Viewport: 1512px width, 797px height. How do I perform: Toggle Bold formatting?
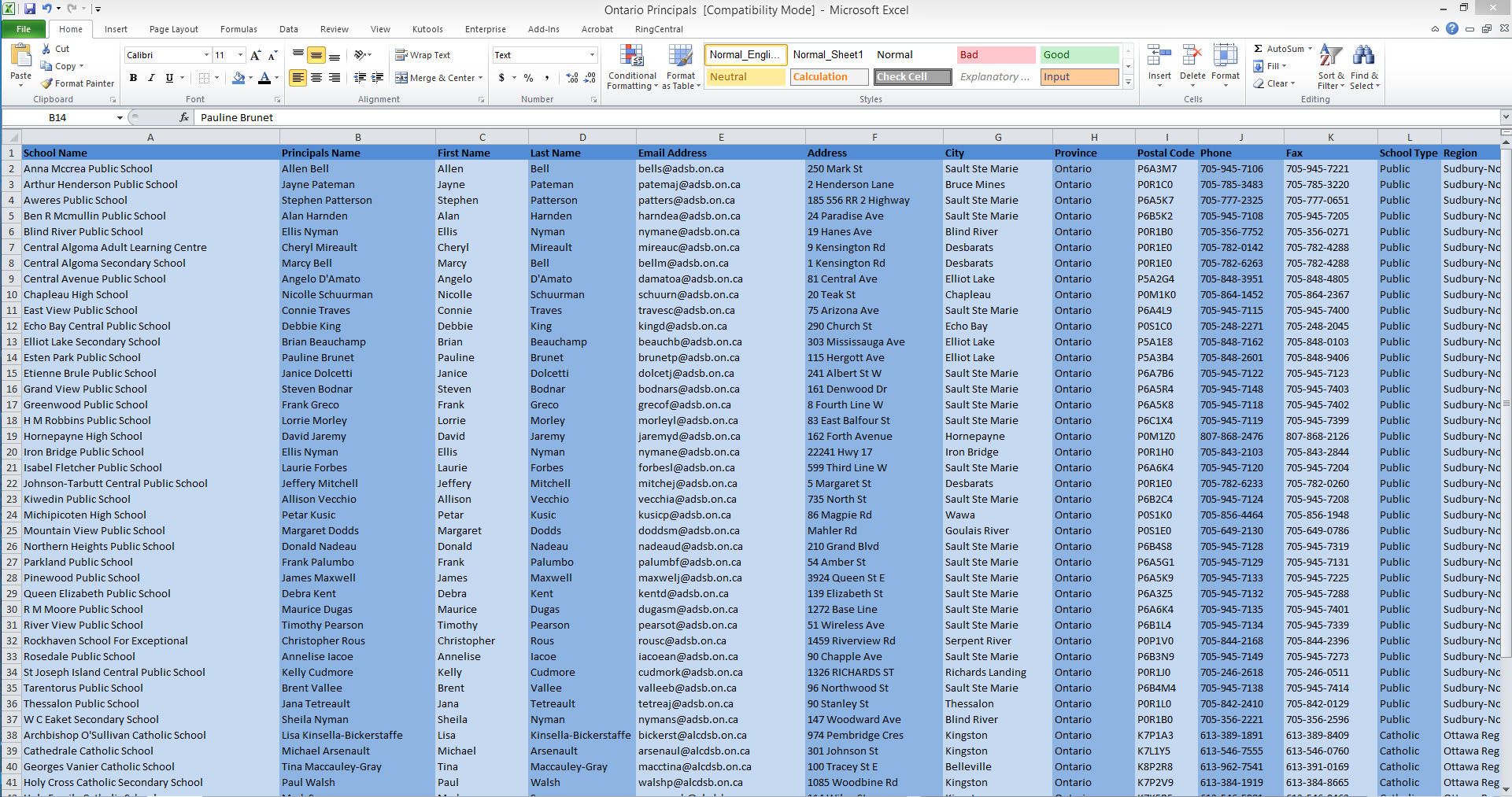pos(134,78)
